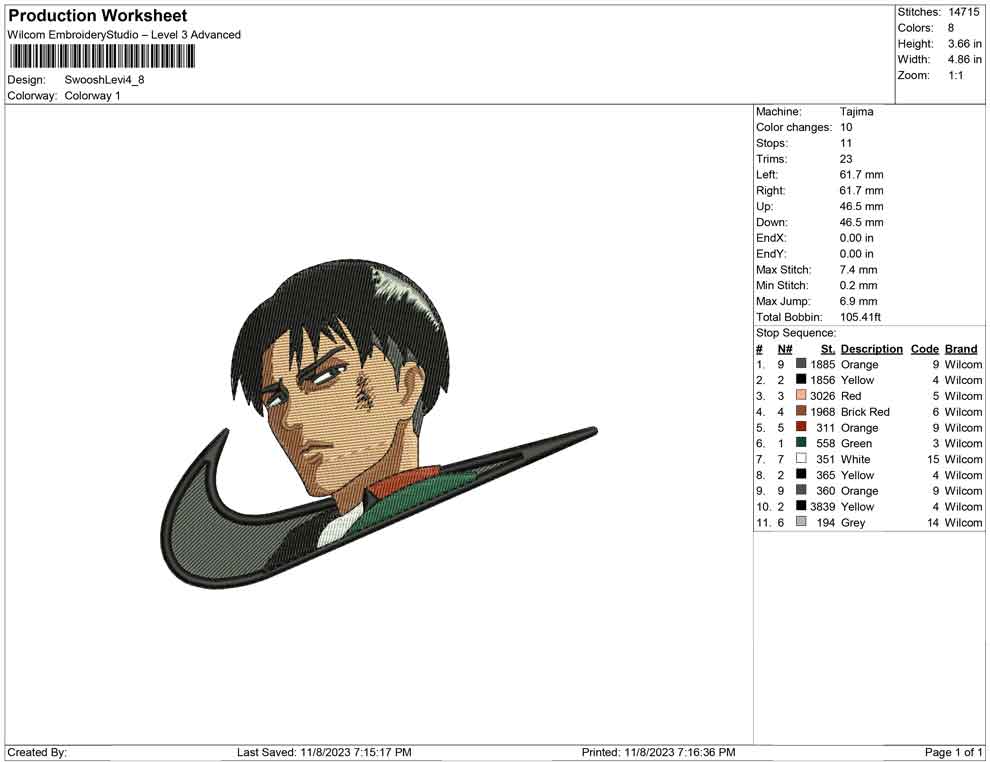990x762 pixels.
Task: Click the peach swatch for 3026 Red
Action: [801, 395]
